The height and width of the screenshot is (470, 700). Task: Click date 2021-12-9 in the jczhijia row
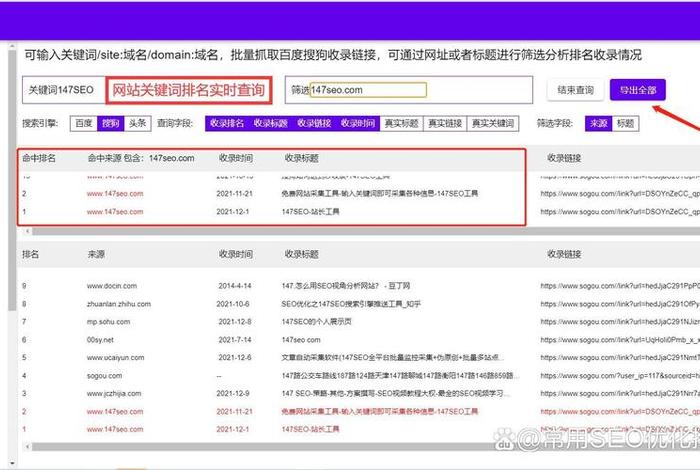point(233,394)
